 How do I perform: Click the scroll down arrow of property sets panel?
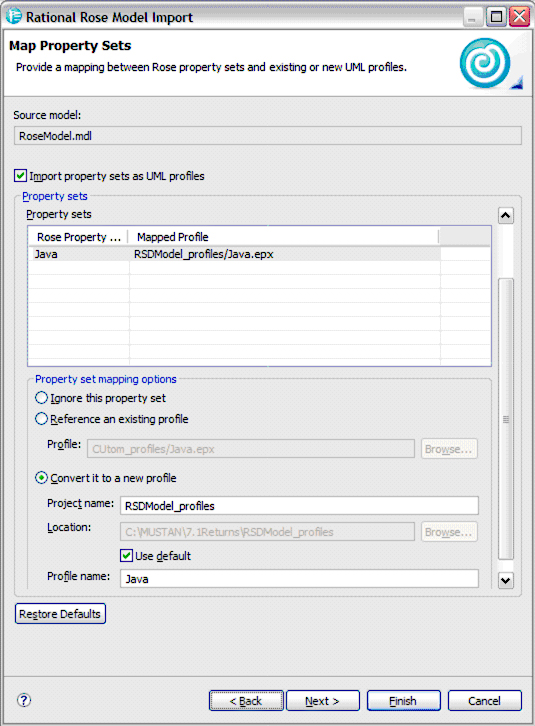tap(505, 580)
